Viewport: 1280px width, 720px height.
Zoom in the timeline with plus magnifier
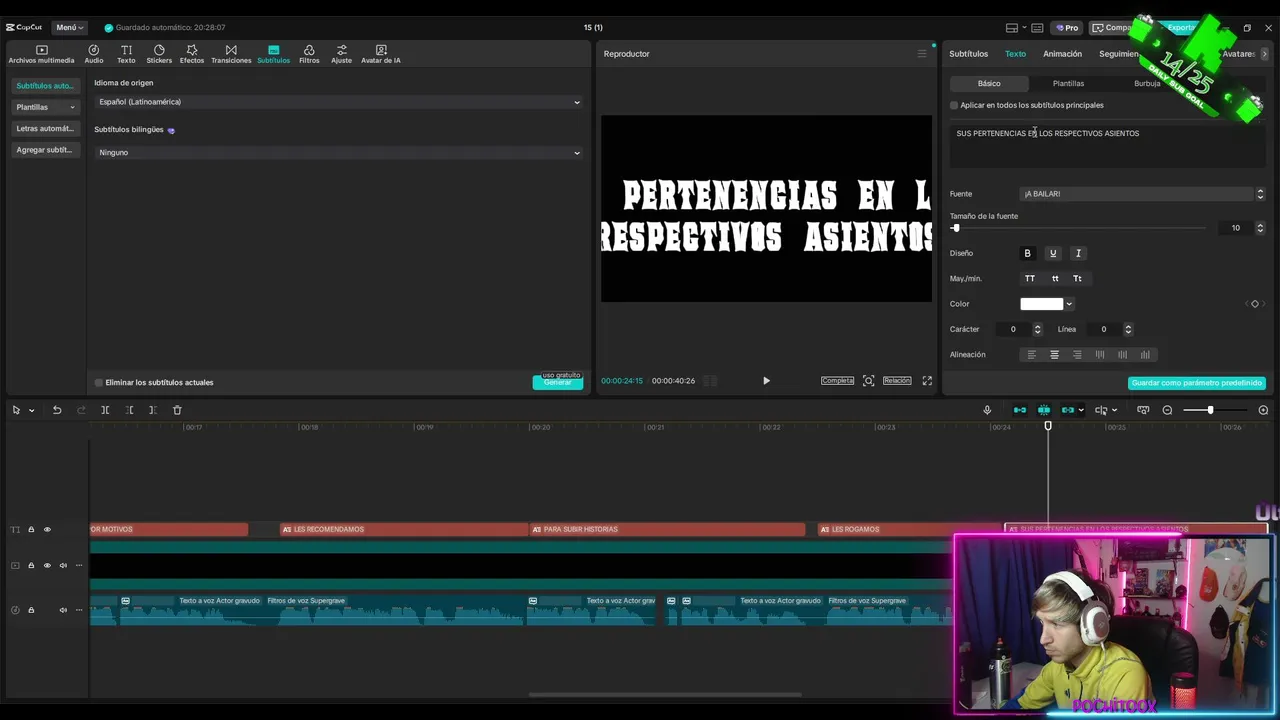click(1263, 410)
